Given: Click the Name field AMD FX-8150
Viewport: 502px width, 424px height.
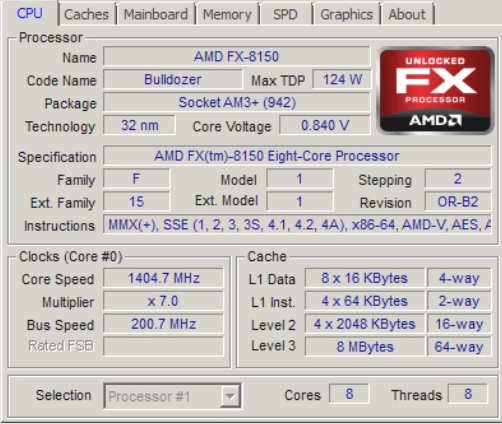Looking at the screenshot, I should pos(237,56).
